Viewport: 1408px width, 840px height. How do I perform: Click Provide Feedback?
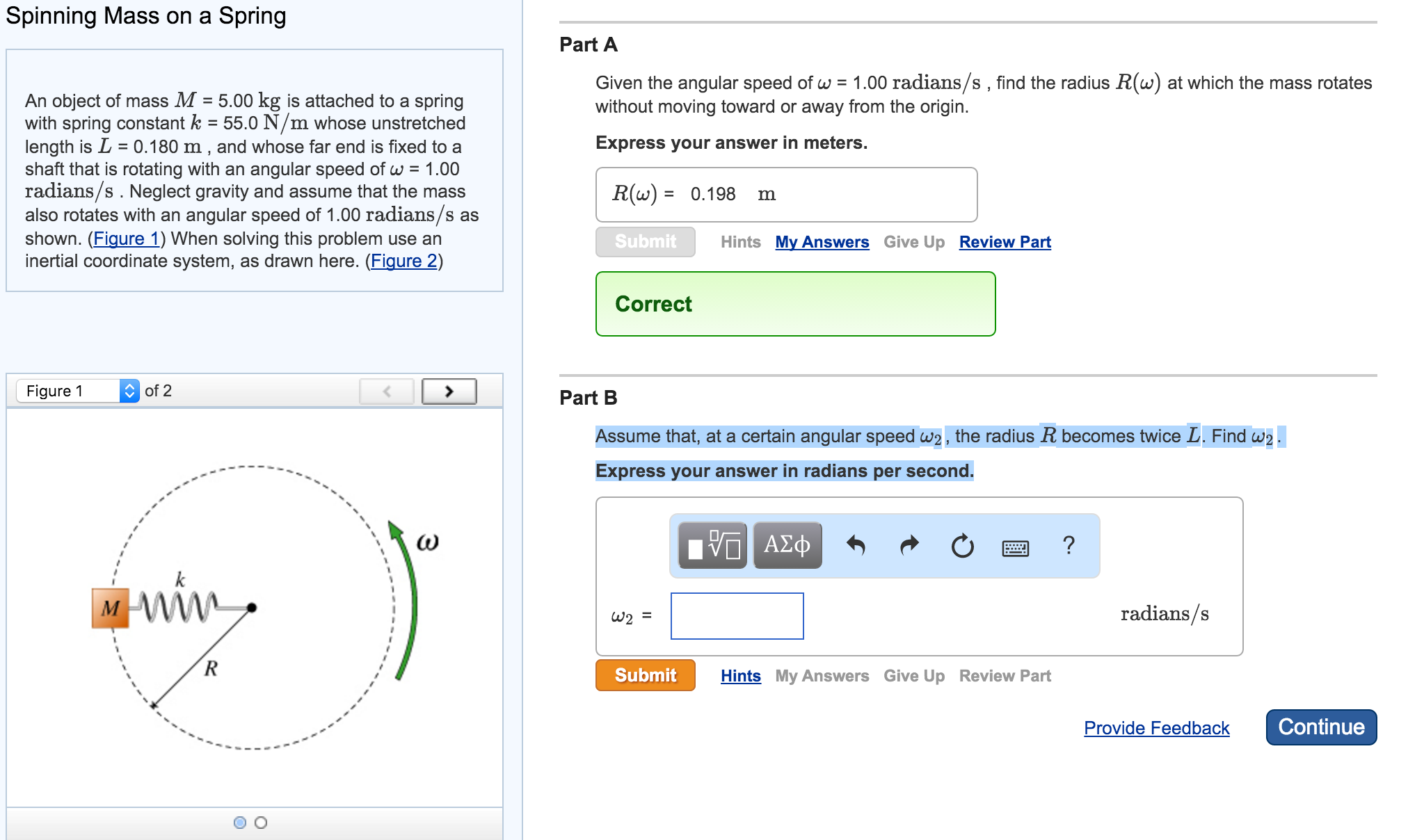coord(1155,727)
